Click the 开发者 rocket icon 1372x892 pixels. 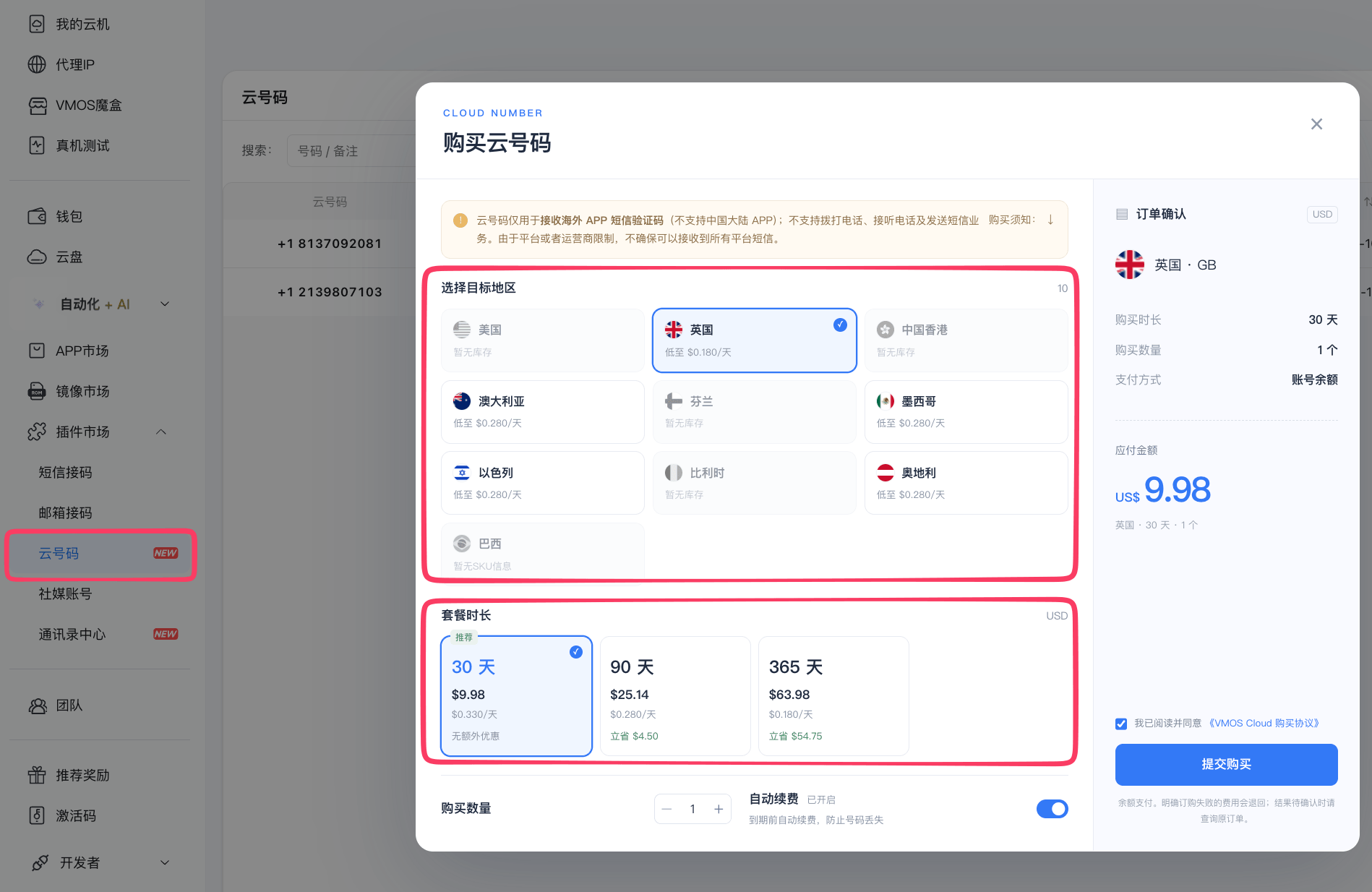40,862
